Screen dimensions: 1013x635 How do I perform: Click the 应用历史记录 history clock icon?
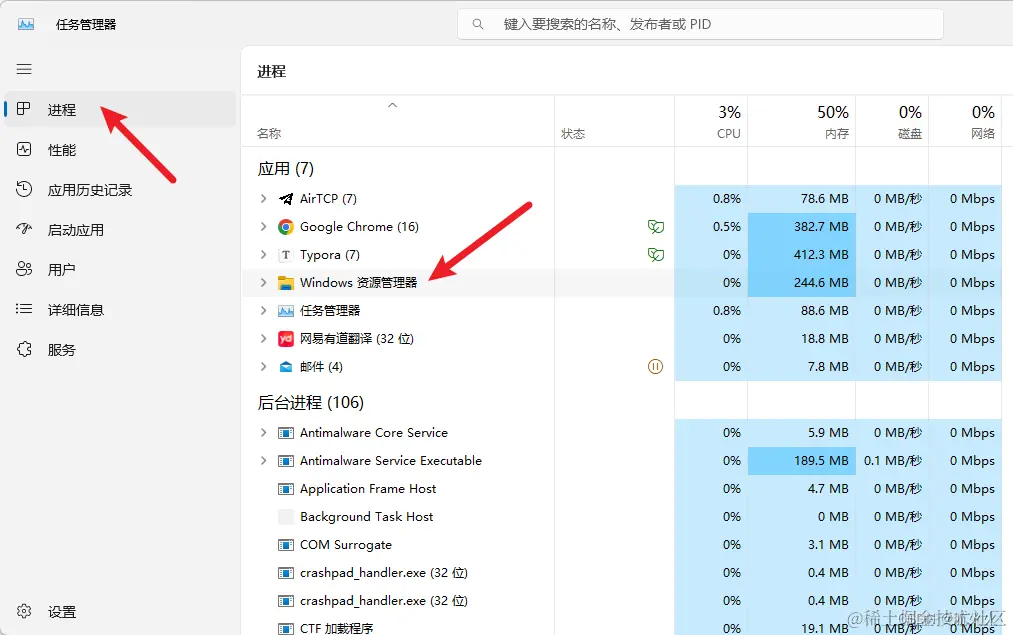coord(24,189)
